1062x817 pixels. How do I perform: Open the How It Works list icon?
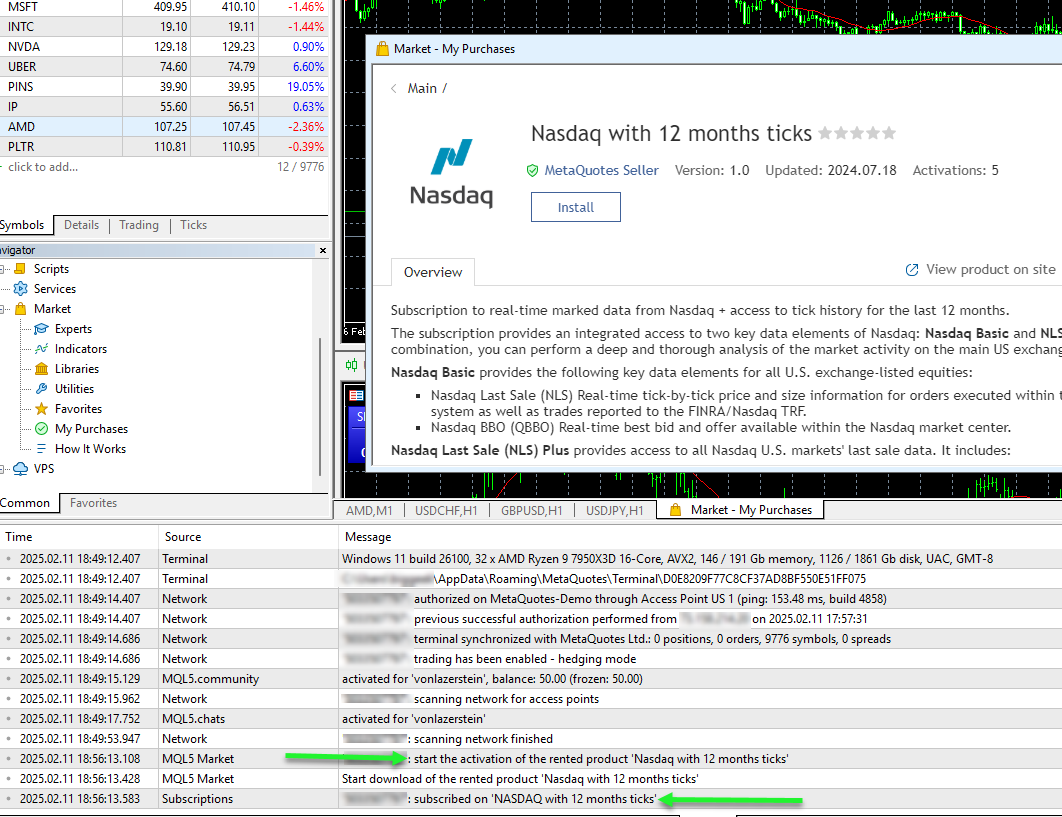pos(41,448)
